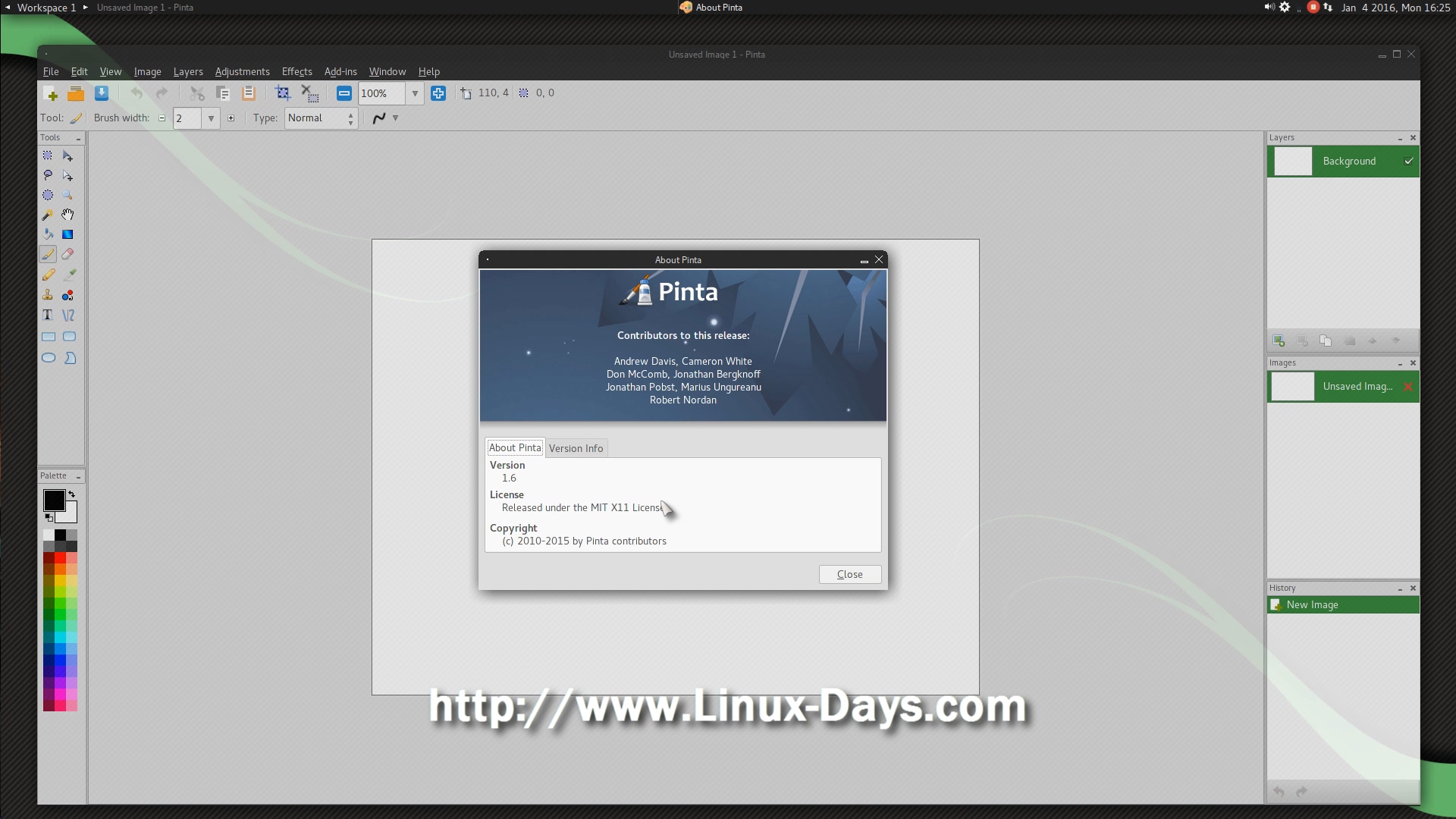The image size is (1456, 819).
Task: Select the Paintbrush tool
Action: click(48, 254)
